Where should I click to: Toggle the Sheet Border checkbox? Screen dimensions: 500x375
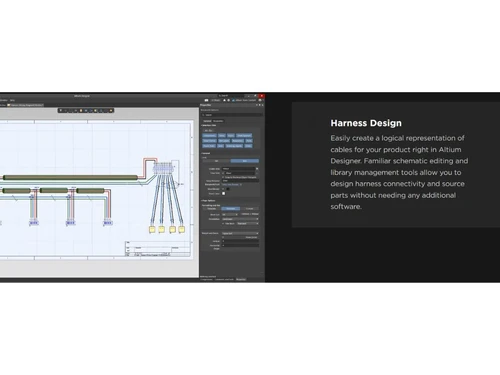tap(223, 189)
